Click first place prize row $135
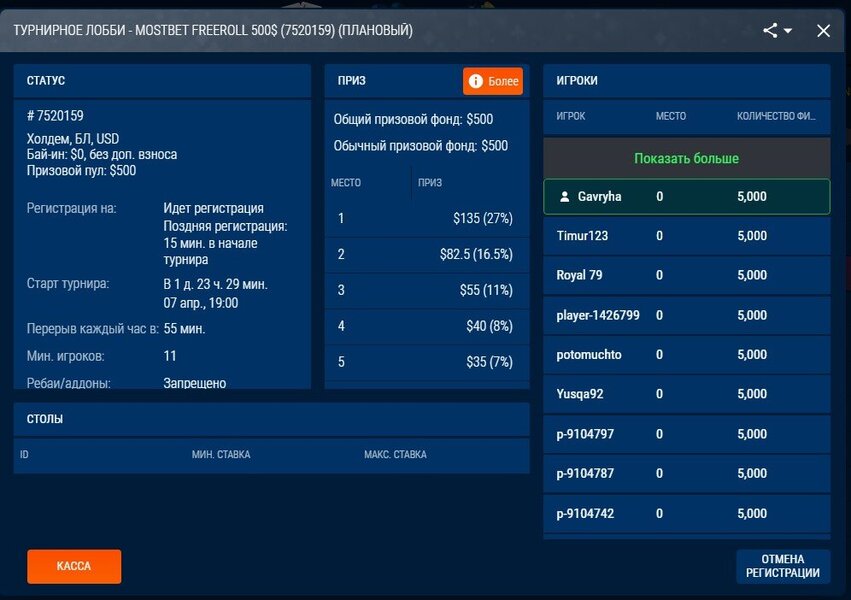The image size is (851, 600). tap(427, 218)
